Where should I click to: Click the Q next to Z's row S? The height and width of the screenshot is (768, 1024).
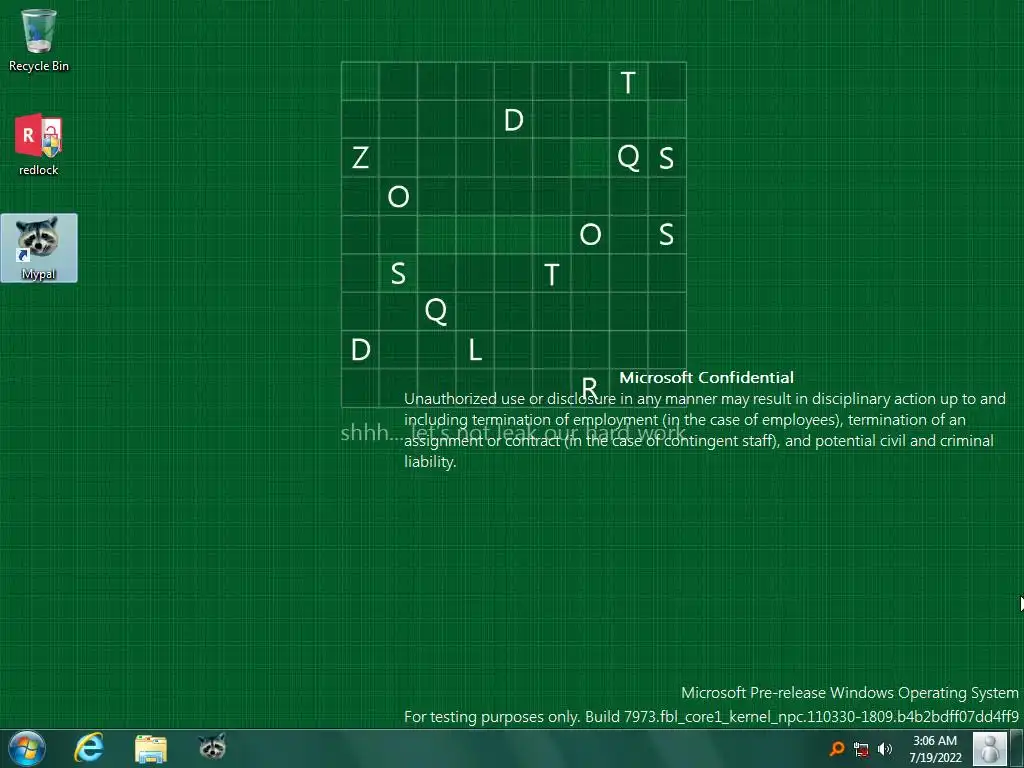pos(628,157)
